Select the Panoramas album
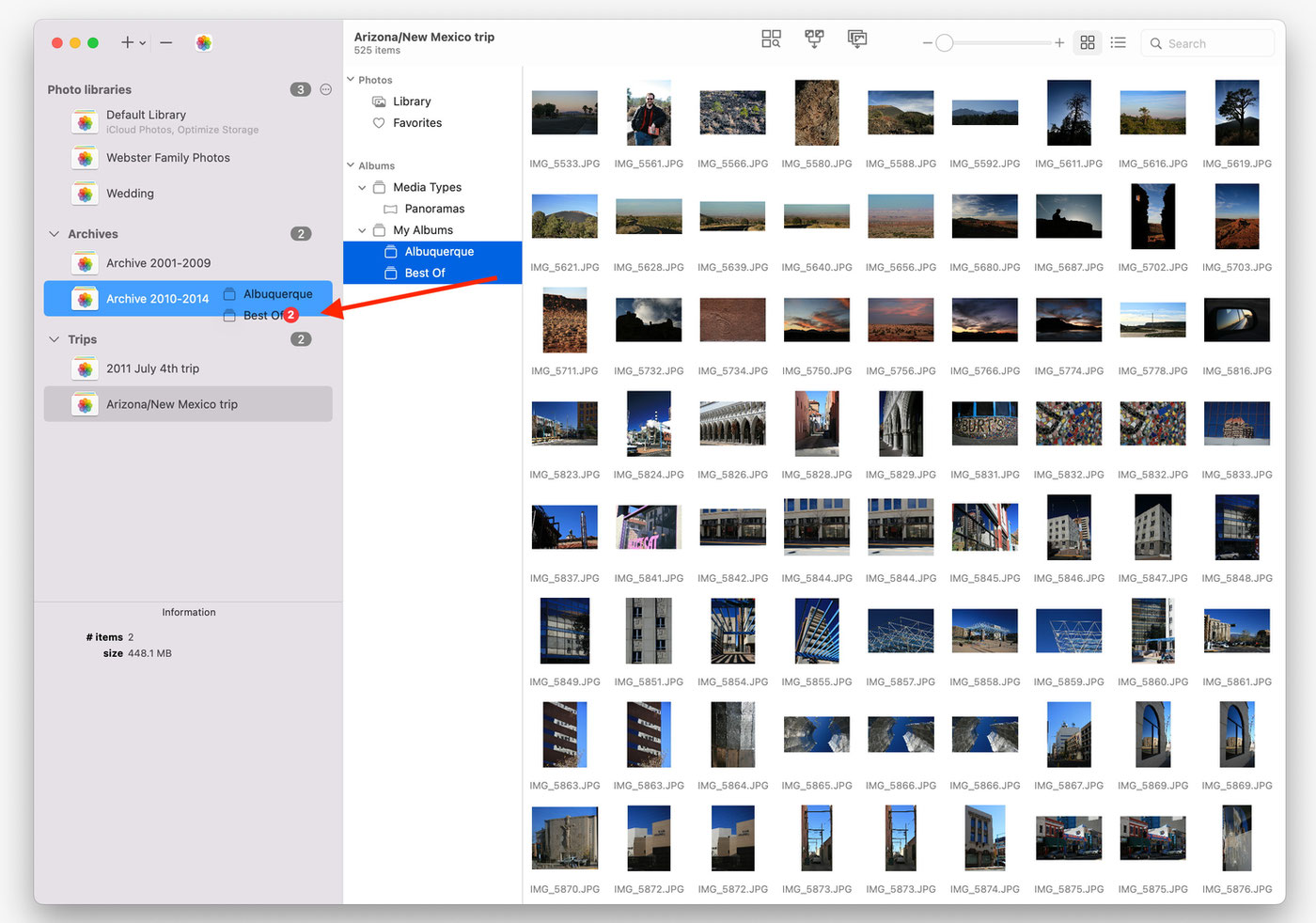This screenshot has height=923, width=1316. coord(433,209)
